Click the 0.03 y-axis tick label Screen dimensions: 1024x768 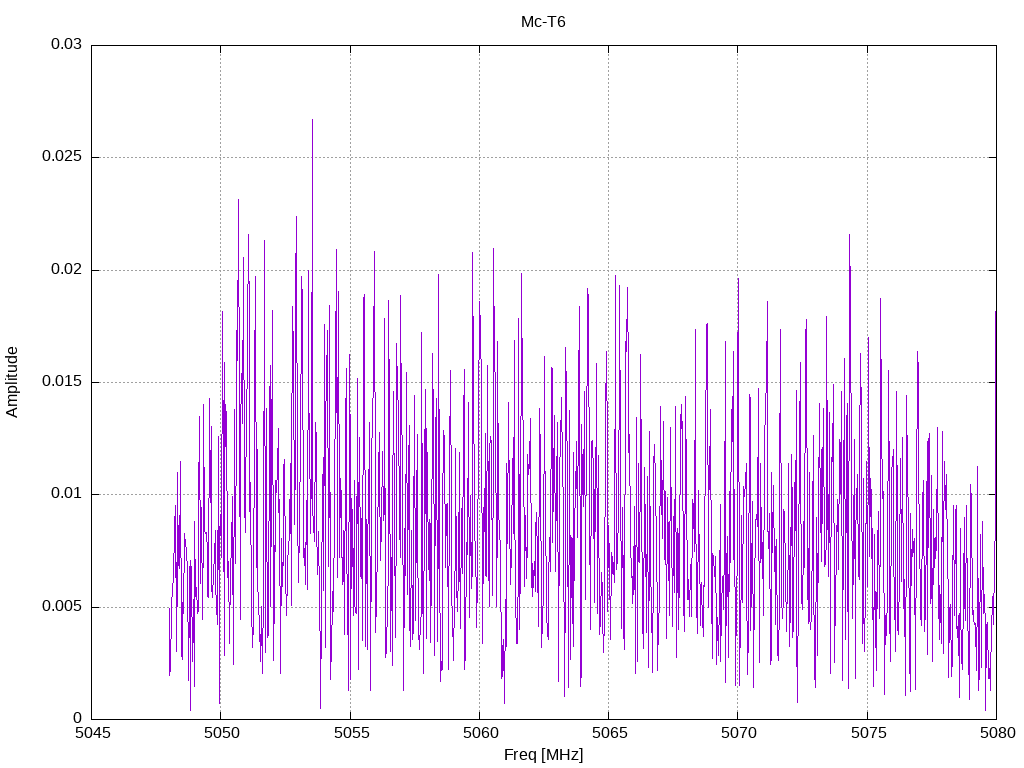67,44
